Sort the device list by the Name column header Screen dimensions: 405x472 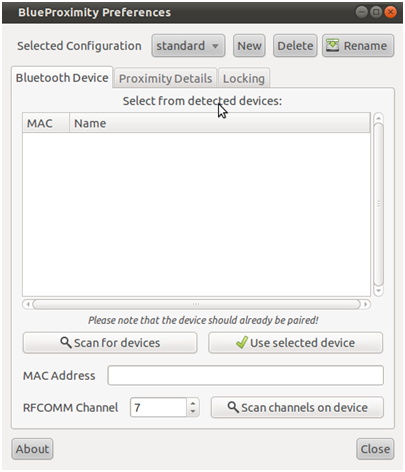coord(220,123)
